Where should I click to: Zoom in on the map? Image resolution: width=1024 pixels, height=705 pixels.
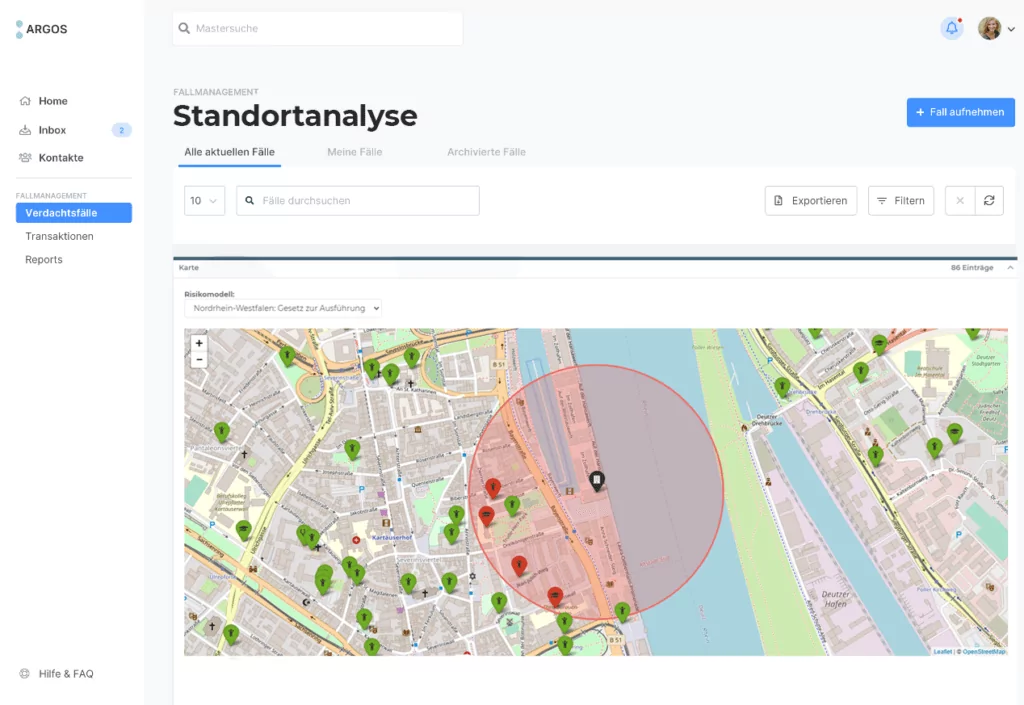point(199,343)
